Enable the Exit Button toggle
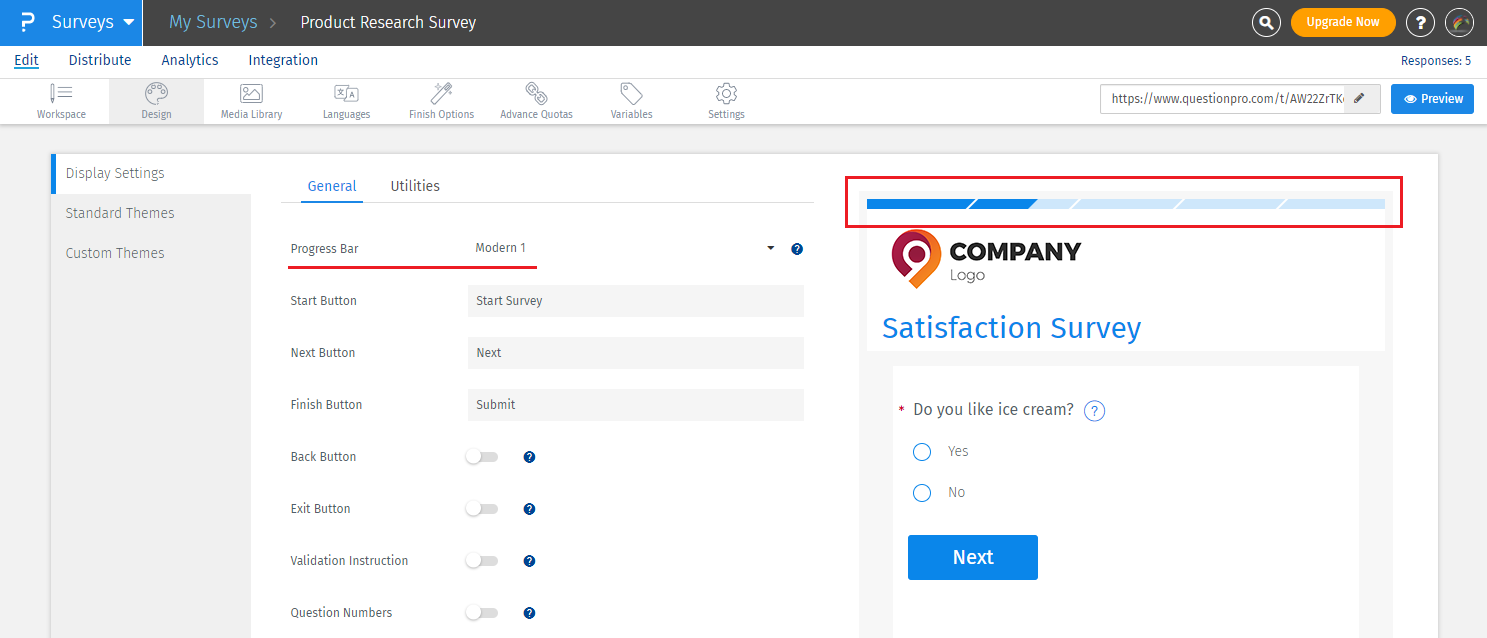Image resolution: width=1487 pixels, height=638 pixels. pos(481,509)
